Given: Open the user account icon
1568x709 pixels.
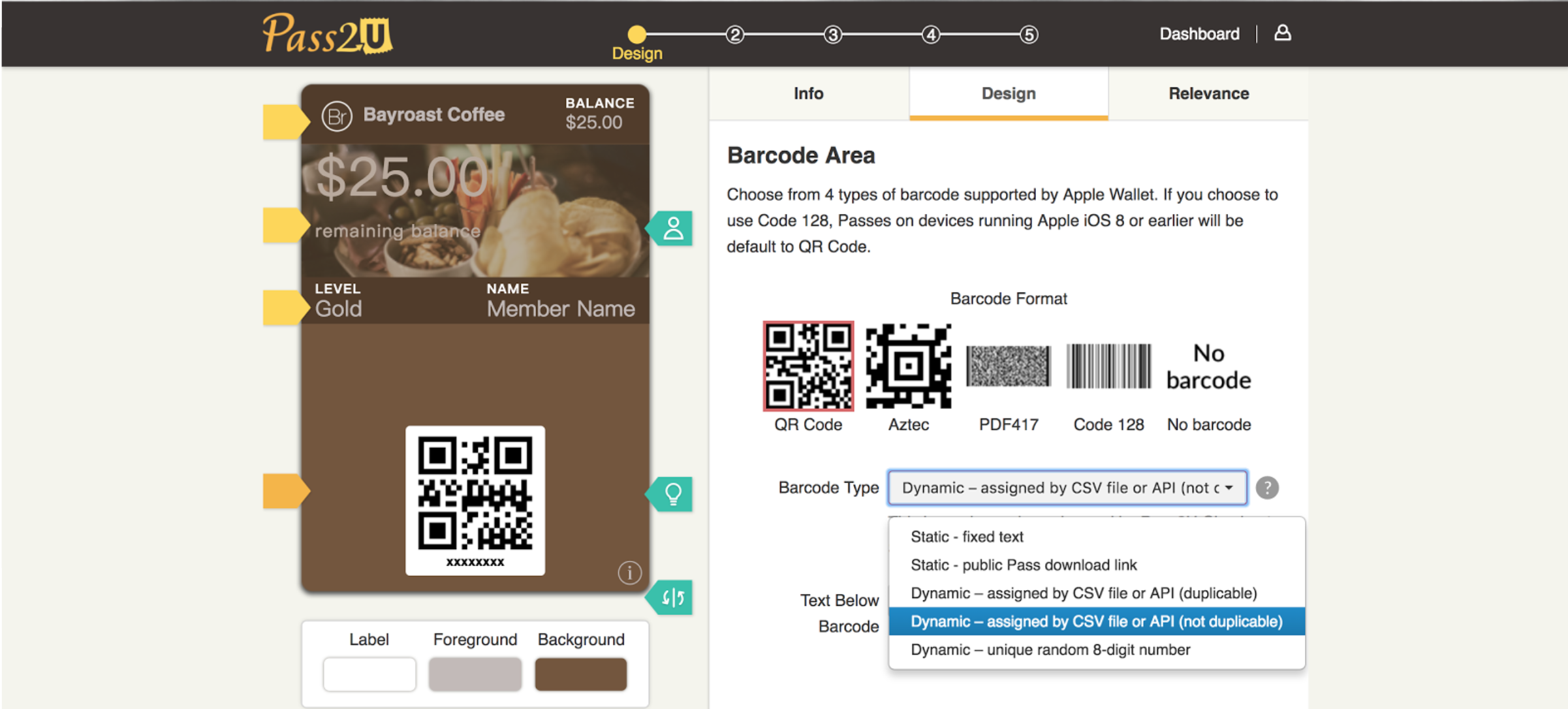Looking at the screenshot, I should pos(1282,33).
